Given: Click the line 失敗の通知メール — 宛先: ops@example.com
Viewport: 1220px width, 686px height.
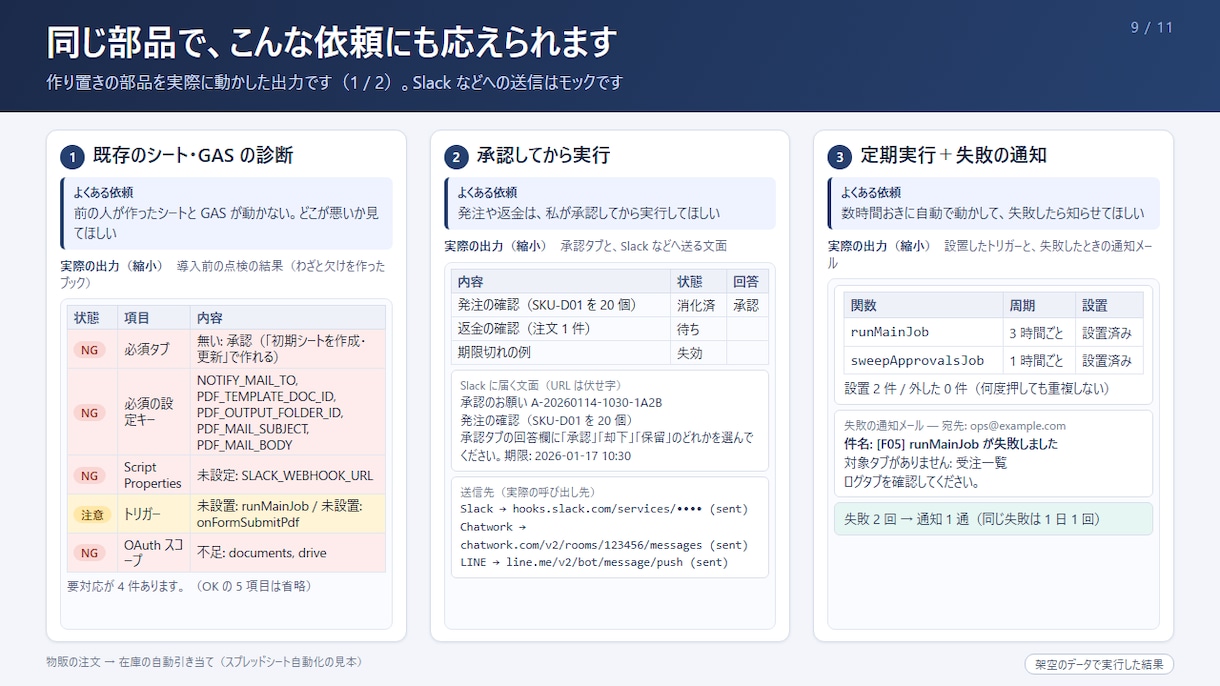Looking at the screenshot, I should [955, 426].
